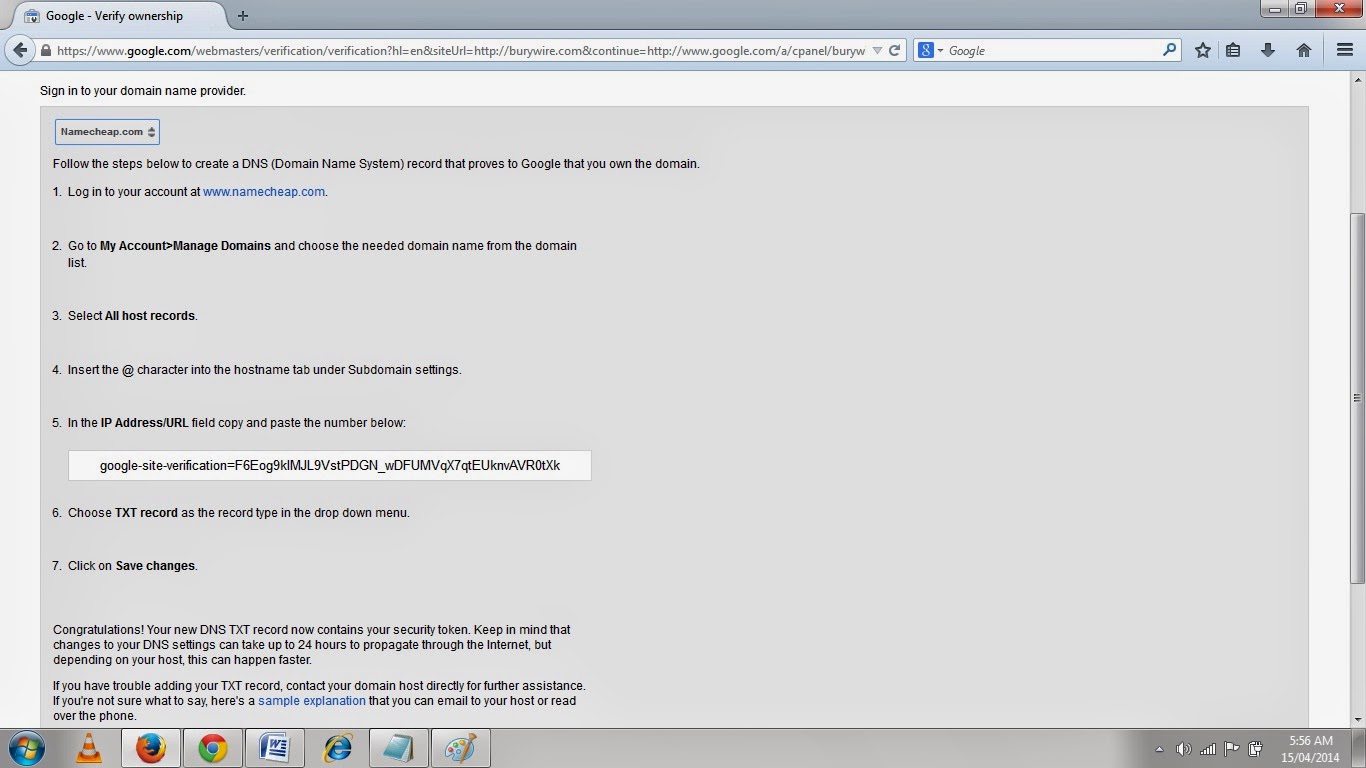Image resolution: width=1366 pixels, height=768 pixels.
Task: Open the Google search engine selector
Action: point(930,50)
